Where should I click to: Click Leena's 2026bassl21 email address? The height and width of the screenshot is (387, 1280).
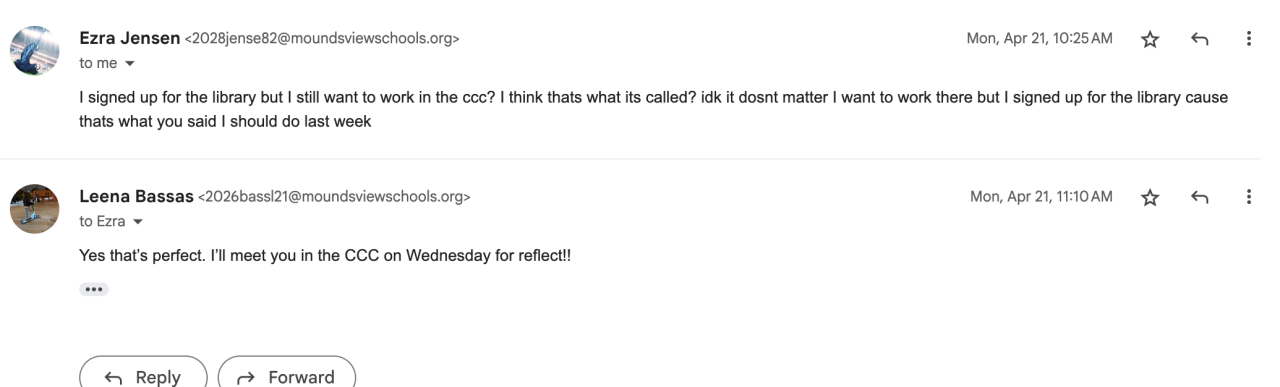coord(335,198)
